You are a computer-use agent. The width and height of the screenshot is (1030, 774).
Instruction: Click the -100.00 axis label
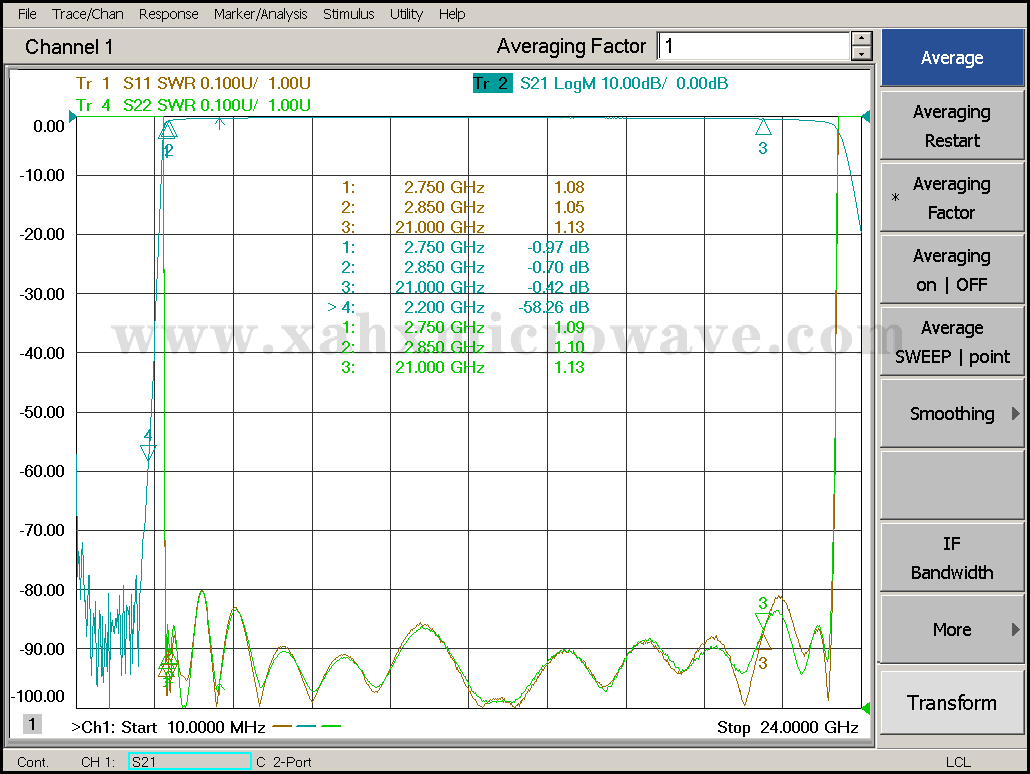pyautogui.click(x=39, y=696)
